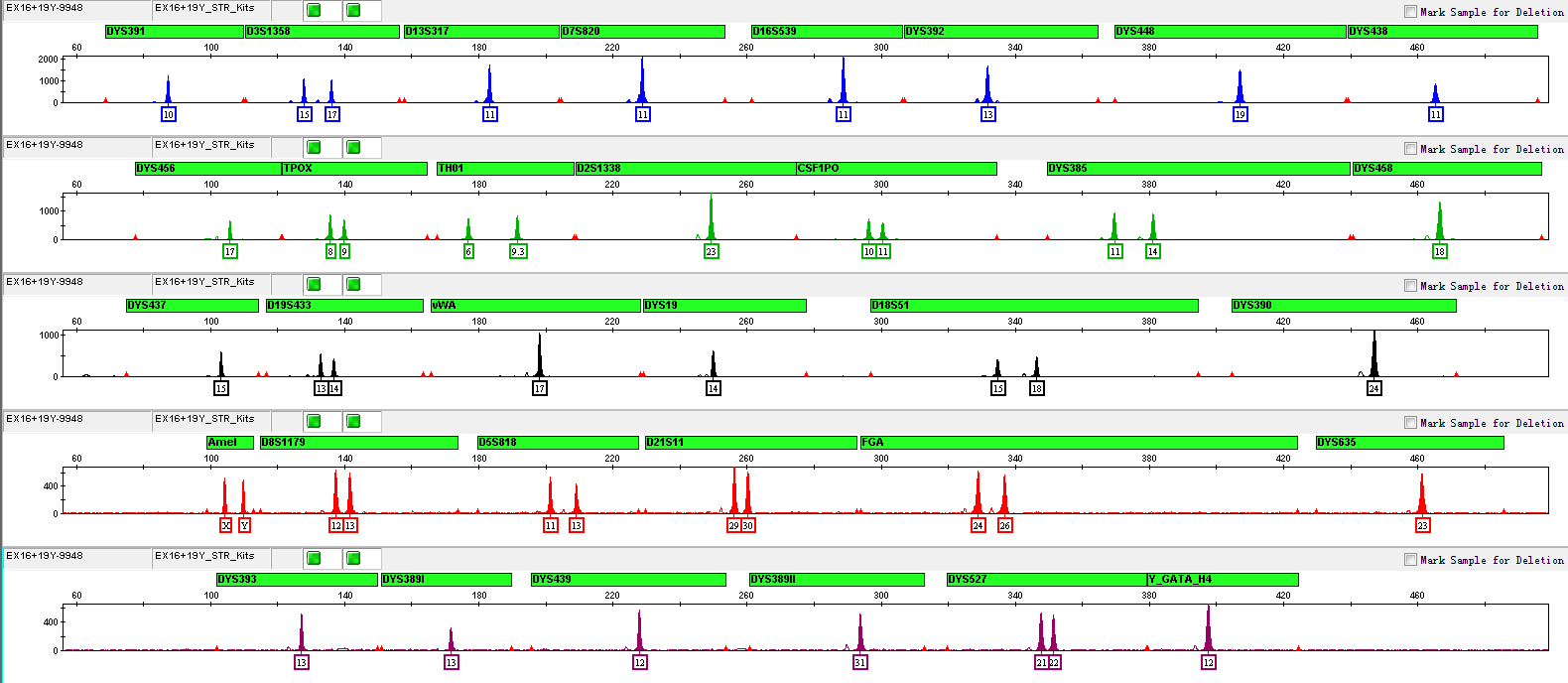Click right green quality flag in DYS393 panel header
The image size is (1568, 683).
pos(353,558)
